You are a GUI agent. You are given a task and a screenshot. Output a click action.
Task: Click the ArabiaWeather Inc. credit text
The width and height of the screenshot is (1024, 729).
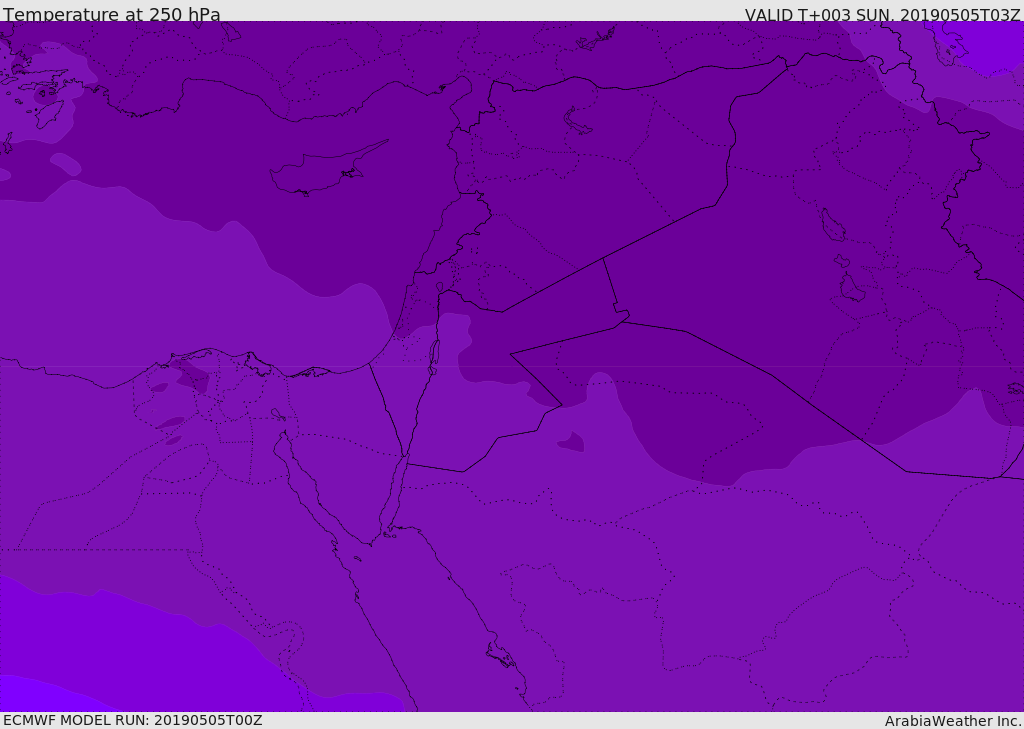coord(952,721)
